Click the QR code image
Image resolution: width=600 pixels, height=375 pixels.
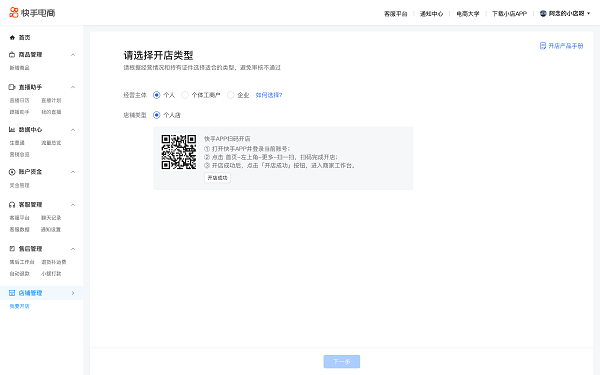179,152
